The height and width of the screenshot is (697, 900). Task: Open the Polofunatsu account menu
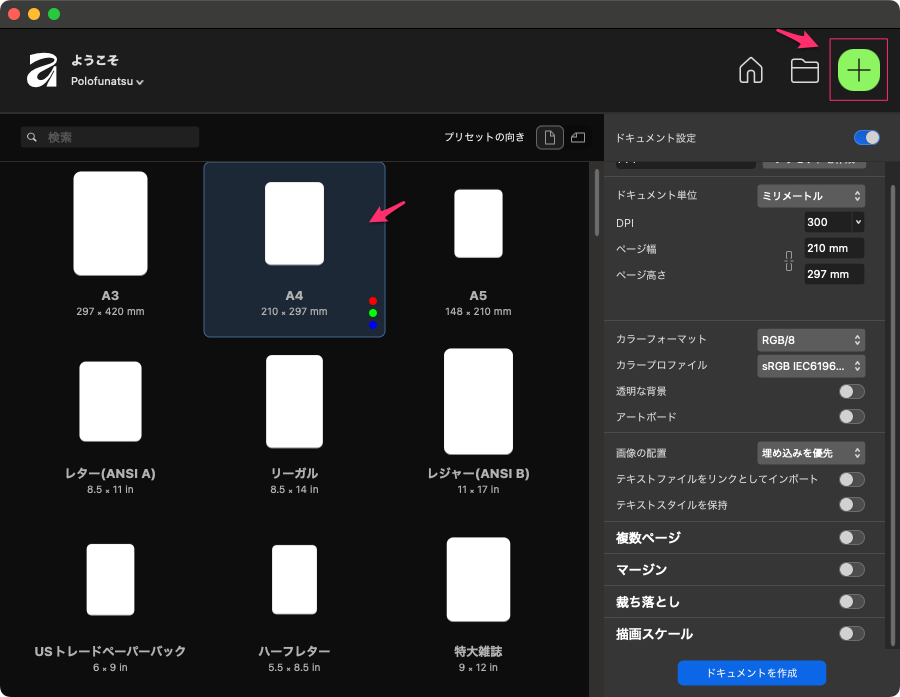tap(107, 82)
